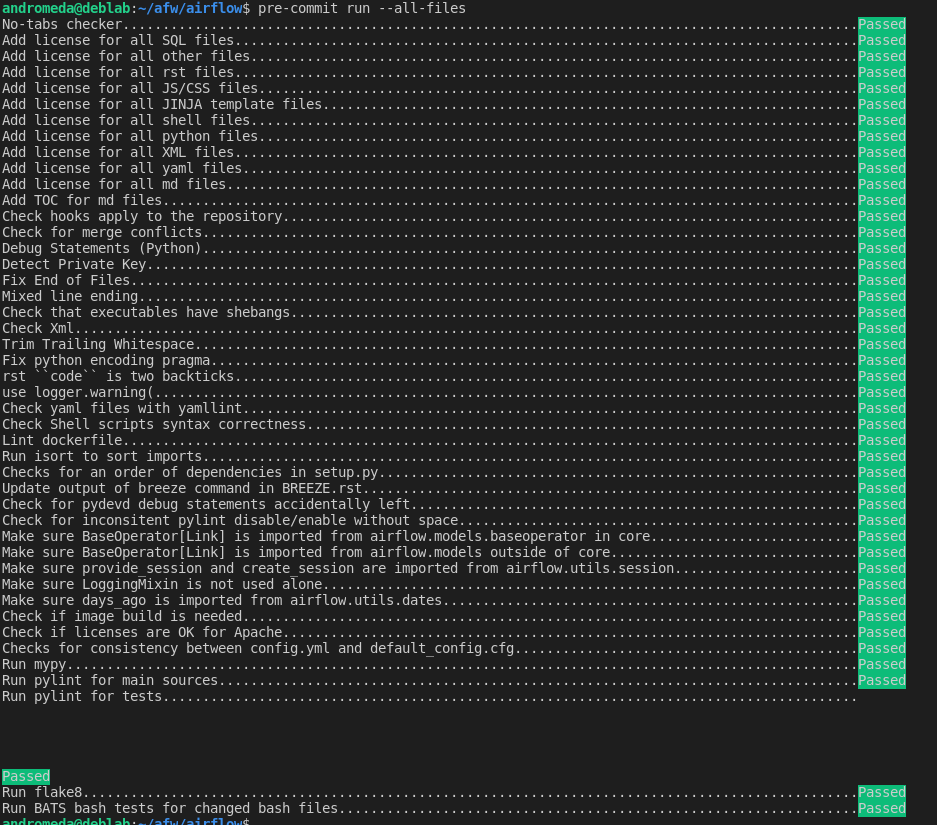Click 'Checks for an order of dependencies in setup.py'
The image size is (937, 825).
tap(190, 473)
